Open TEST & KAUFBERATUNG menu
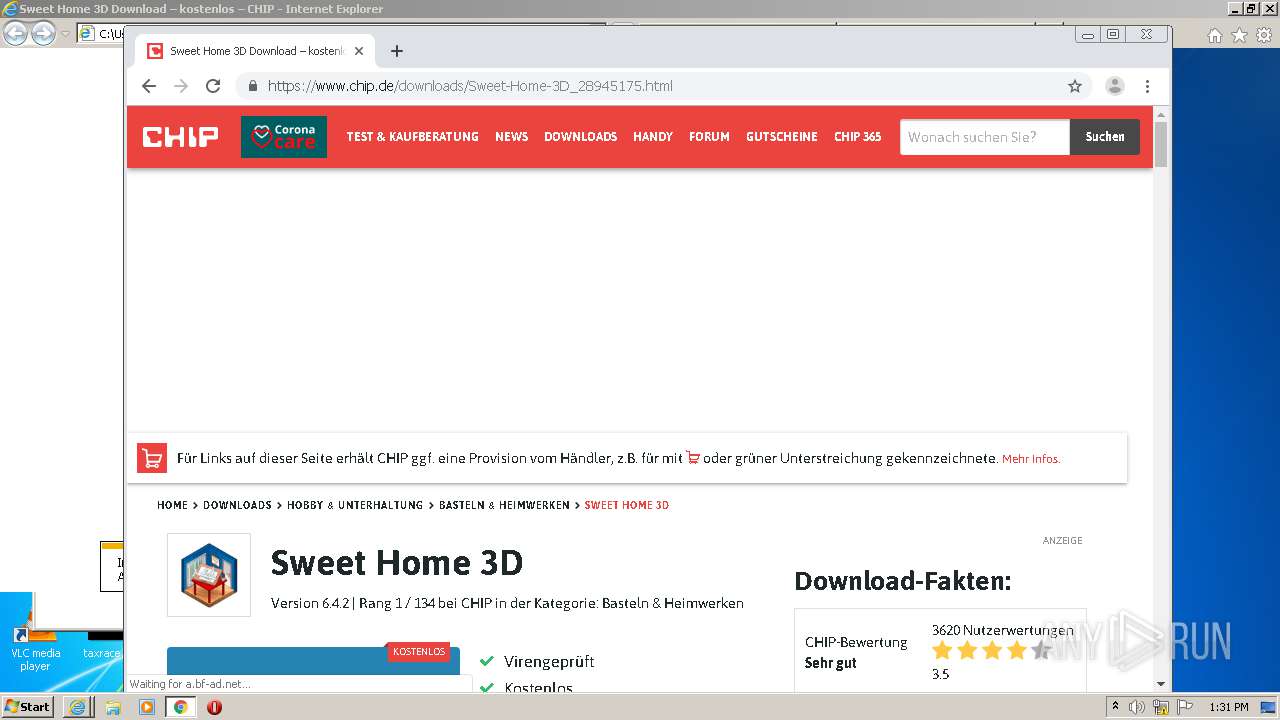 tap(412, 137)
